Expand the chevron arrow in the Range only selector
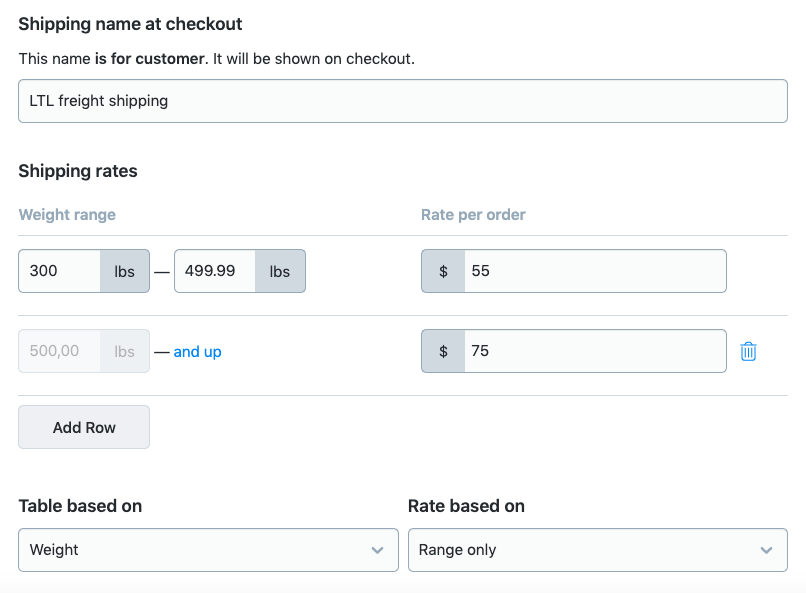This screenshot has width=806, height=593. [x=766, y=550]
